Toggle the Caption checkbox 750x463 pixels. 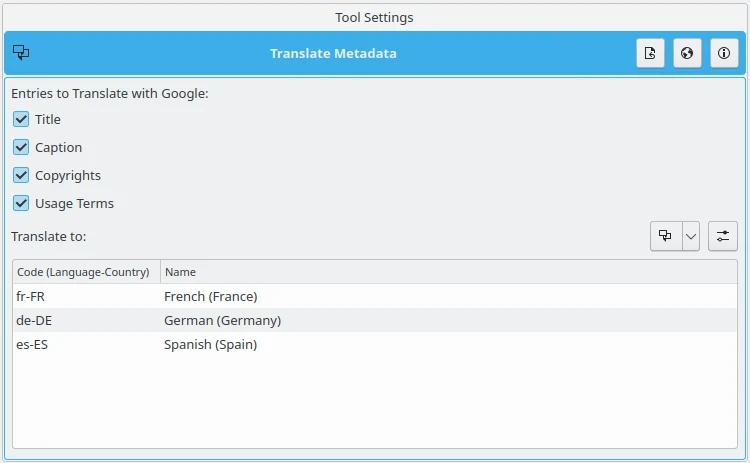coord(21,147)
